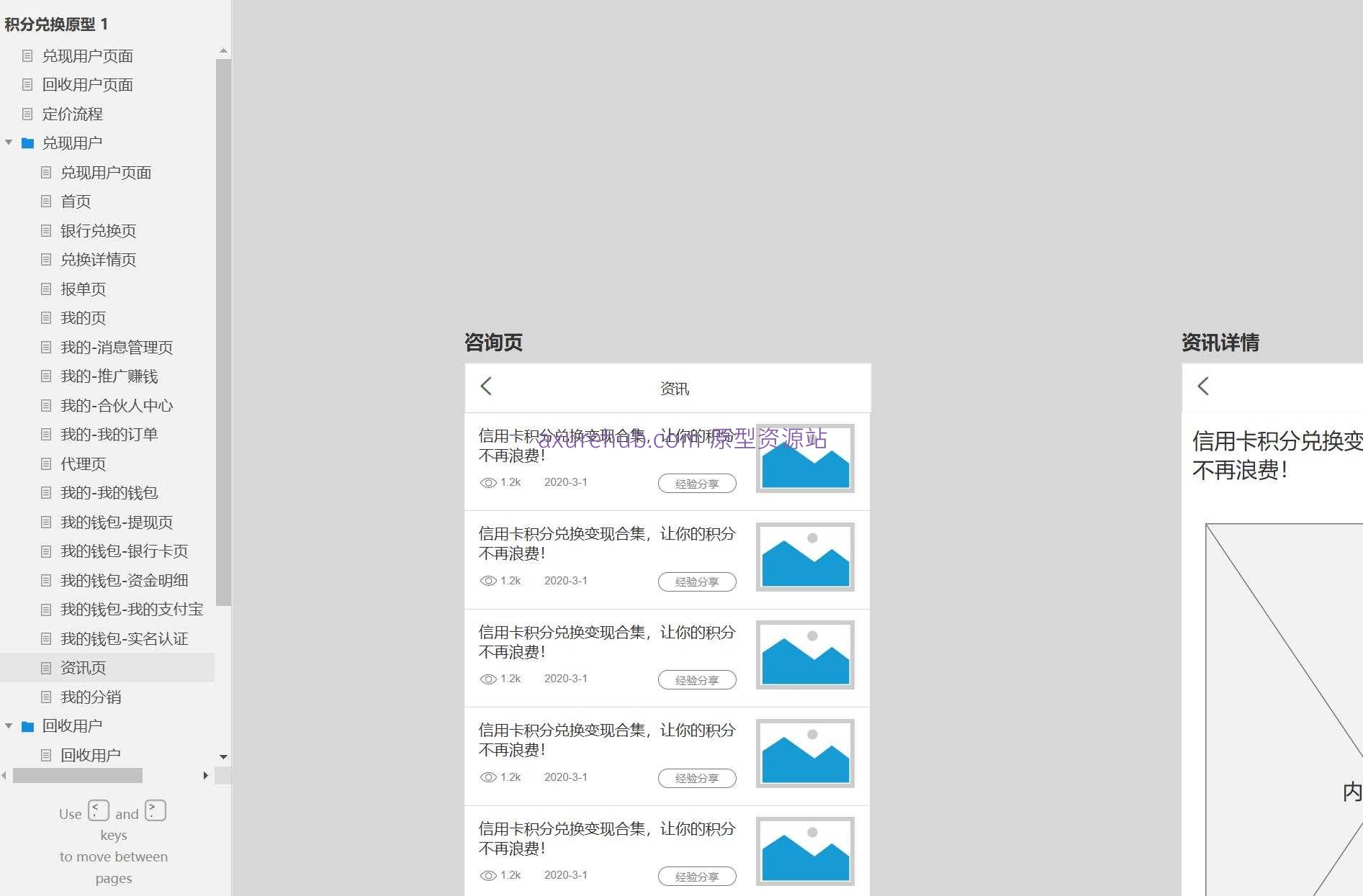The image size is (1363, 896).
Task: Click the blue folder icon next to 兑现用户
Action: (x=28, y=142)
